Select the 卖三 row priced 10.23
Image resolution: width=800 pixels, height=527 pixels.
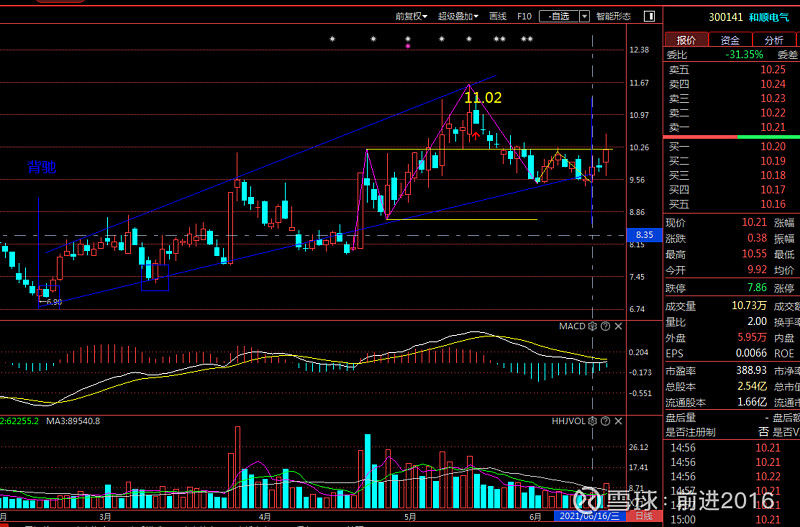[732, 98]
